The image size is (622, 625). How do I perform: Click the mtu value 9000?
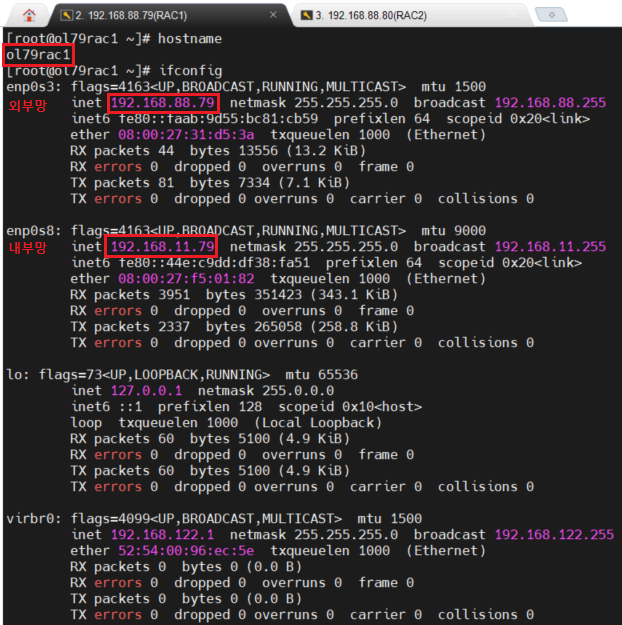coord(470,231)
